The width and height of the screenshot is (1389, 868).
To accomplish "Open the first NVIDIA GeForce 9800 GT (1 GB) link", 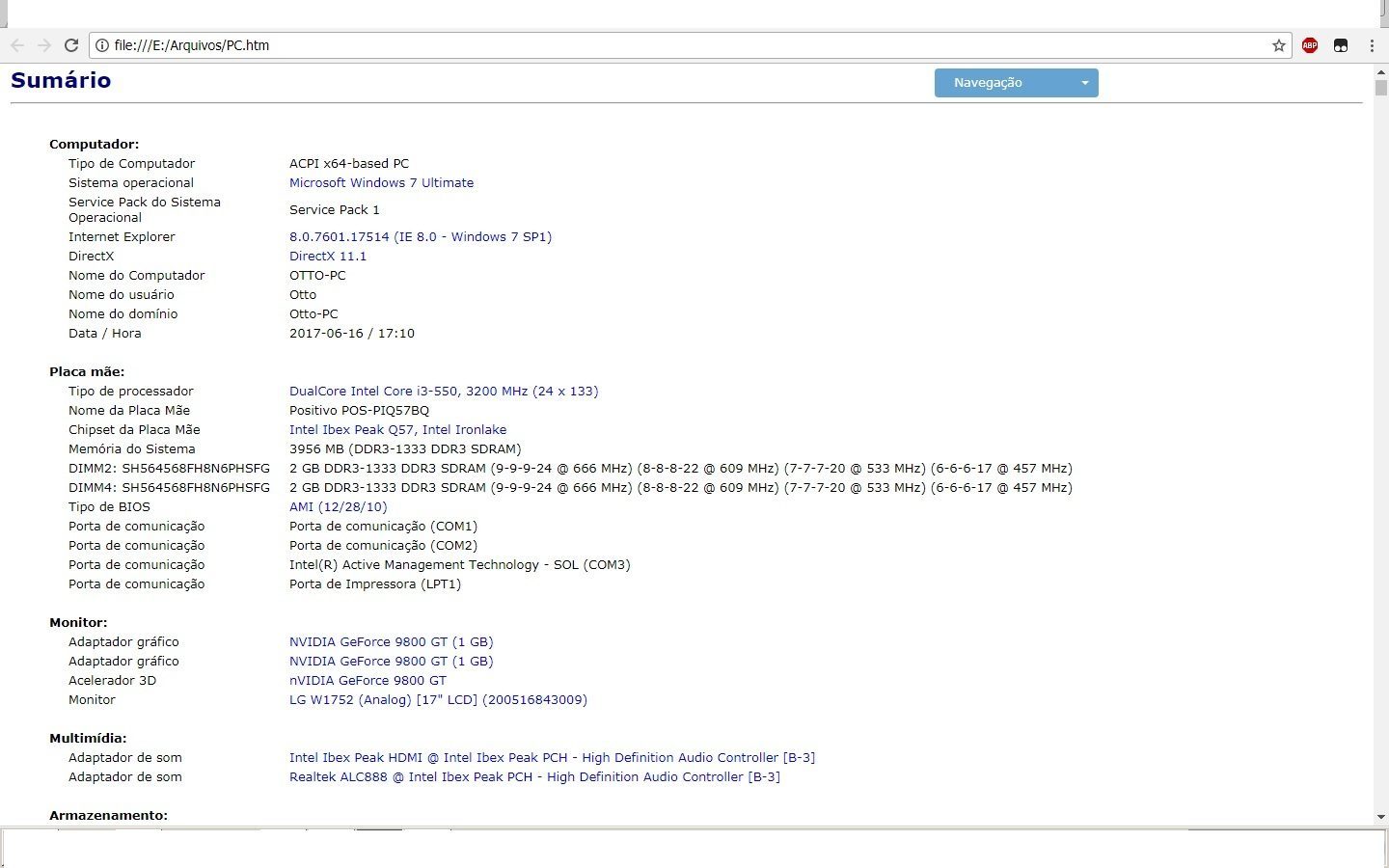I will click(391, 642).
